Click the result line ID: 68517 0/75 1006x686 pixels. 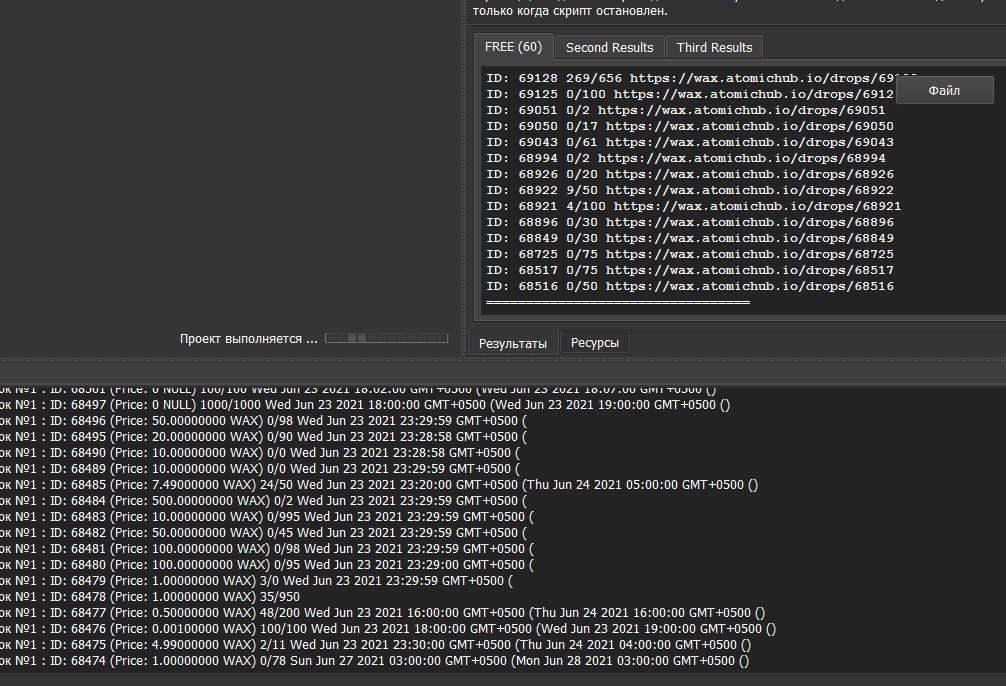point(690,270)
